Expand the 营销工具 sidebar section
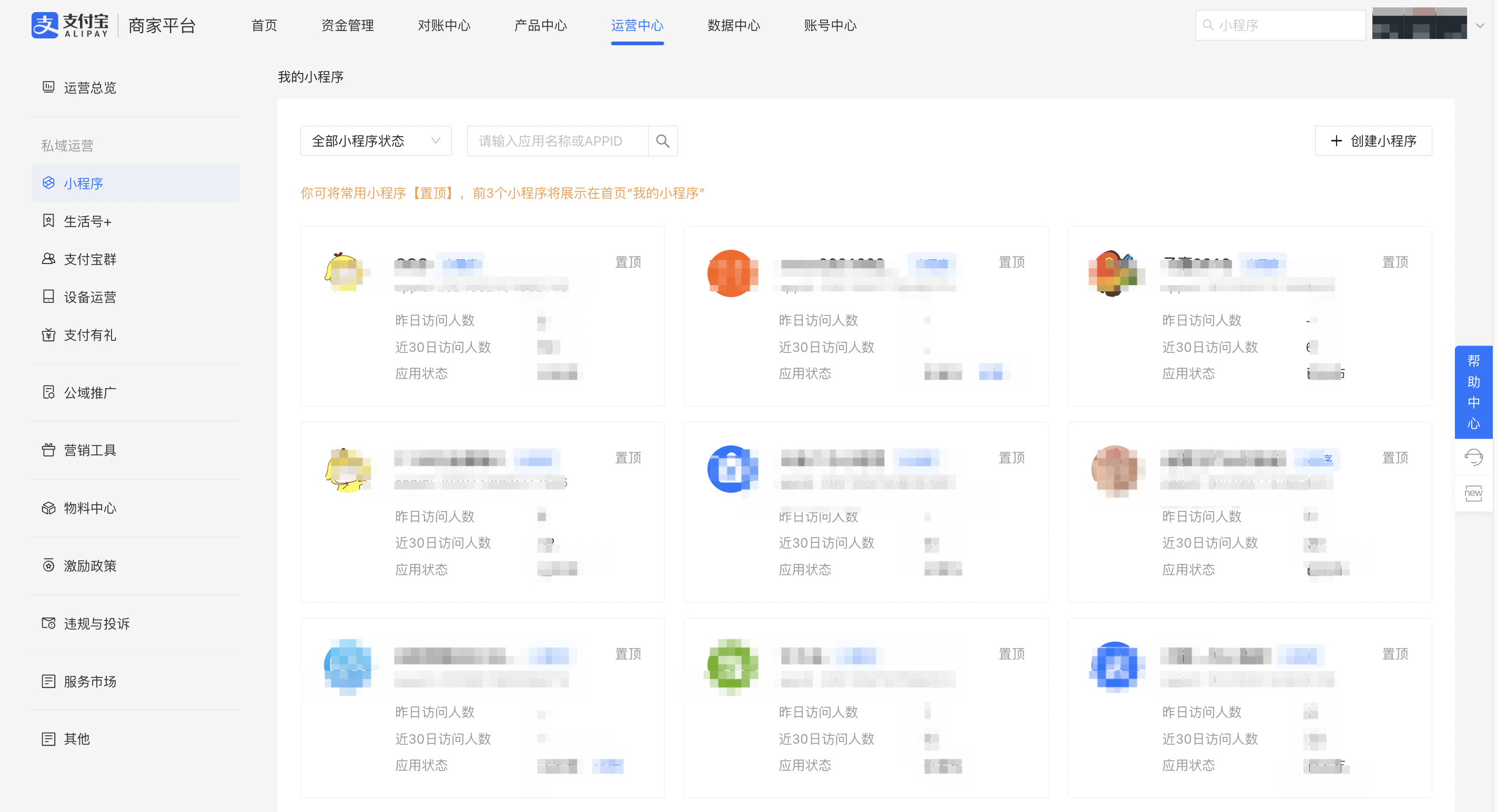The image size is (1497, 812). (x=89, y=450)
